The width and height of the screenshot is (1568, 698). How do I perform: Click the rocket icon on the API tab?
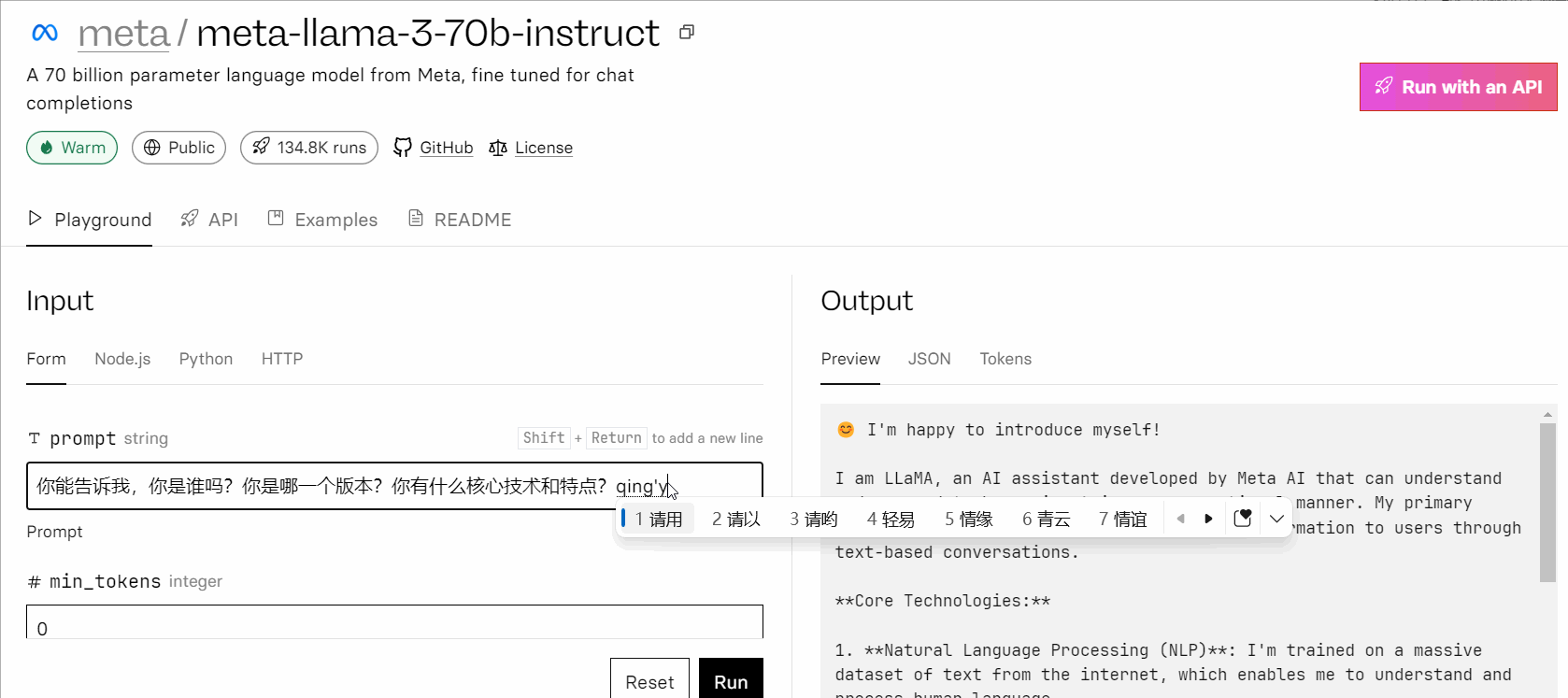pyautogui.click(x=190, y=219)
